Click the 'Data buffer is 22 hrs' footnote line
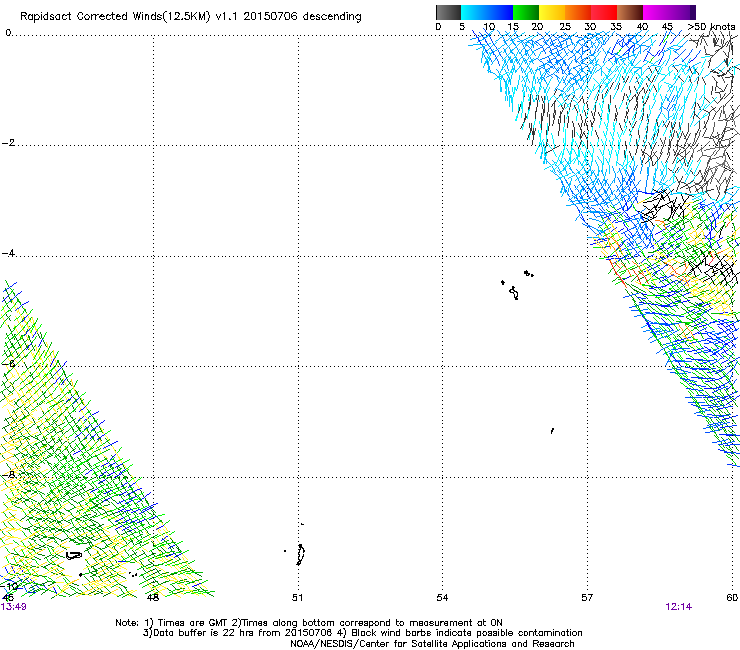 [x=362, y=633]
